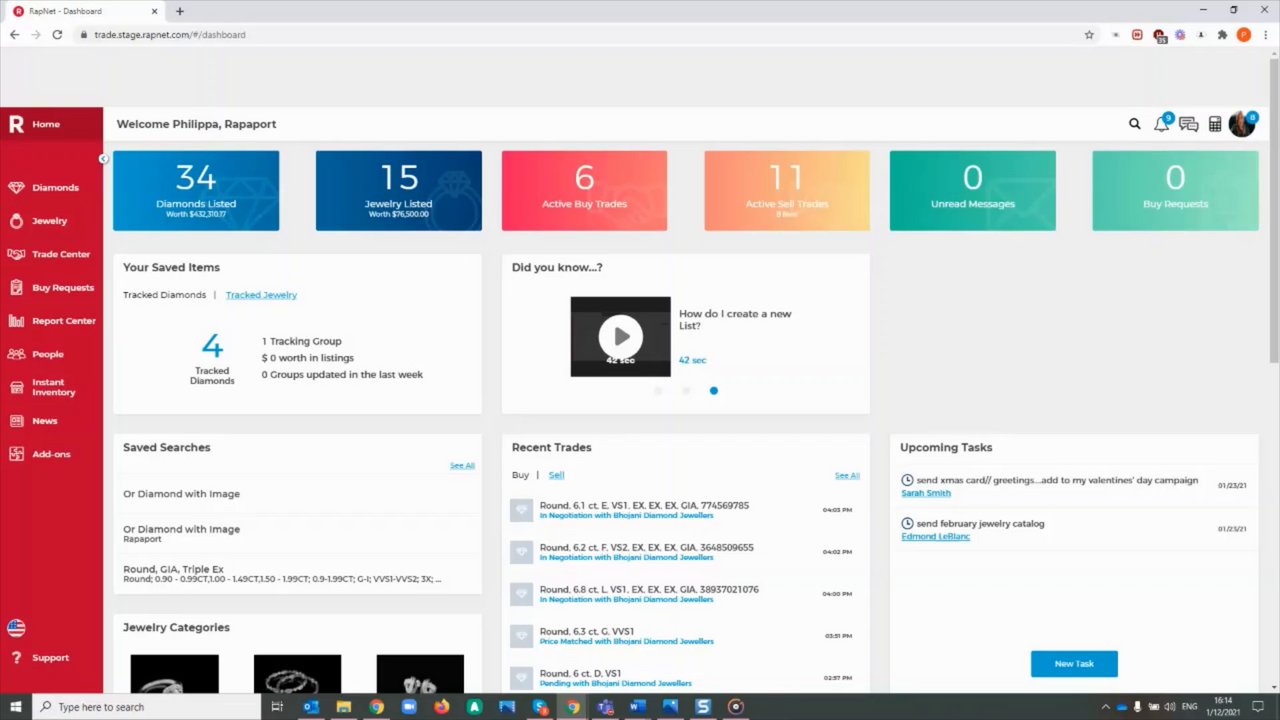Click the middle Jewelry Categories thumbnail

pyautogui.click(x=297, y=673)
